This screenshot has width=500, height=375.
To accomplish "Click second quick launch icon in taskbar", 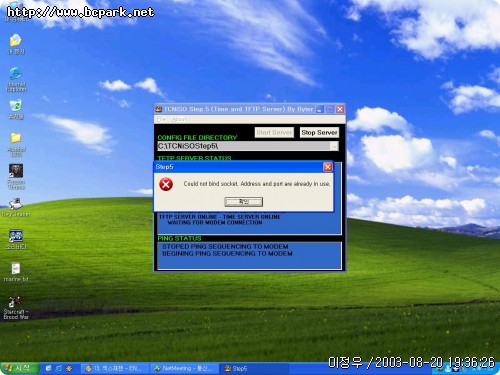I will tap(59, 368).
